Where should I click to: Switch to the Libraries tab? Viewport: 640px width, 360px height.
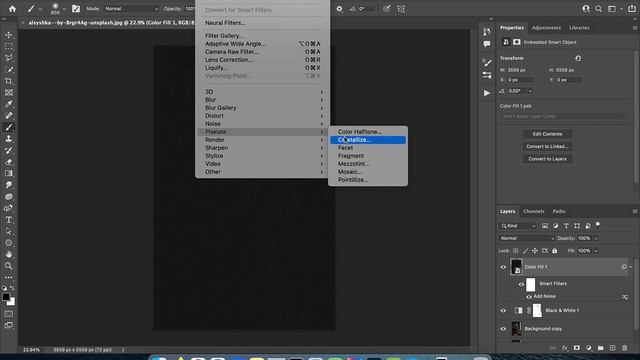pos(579,28)
